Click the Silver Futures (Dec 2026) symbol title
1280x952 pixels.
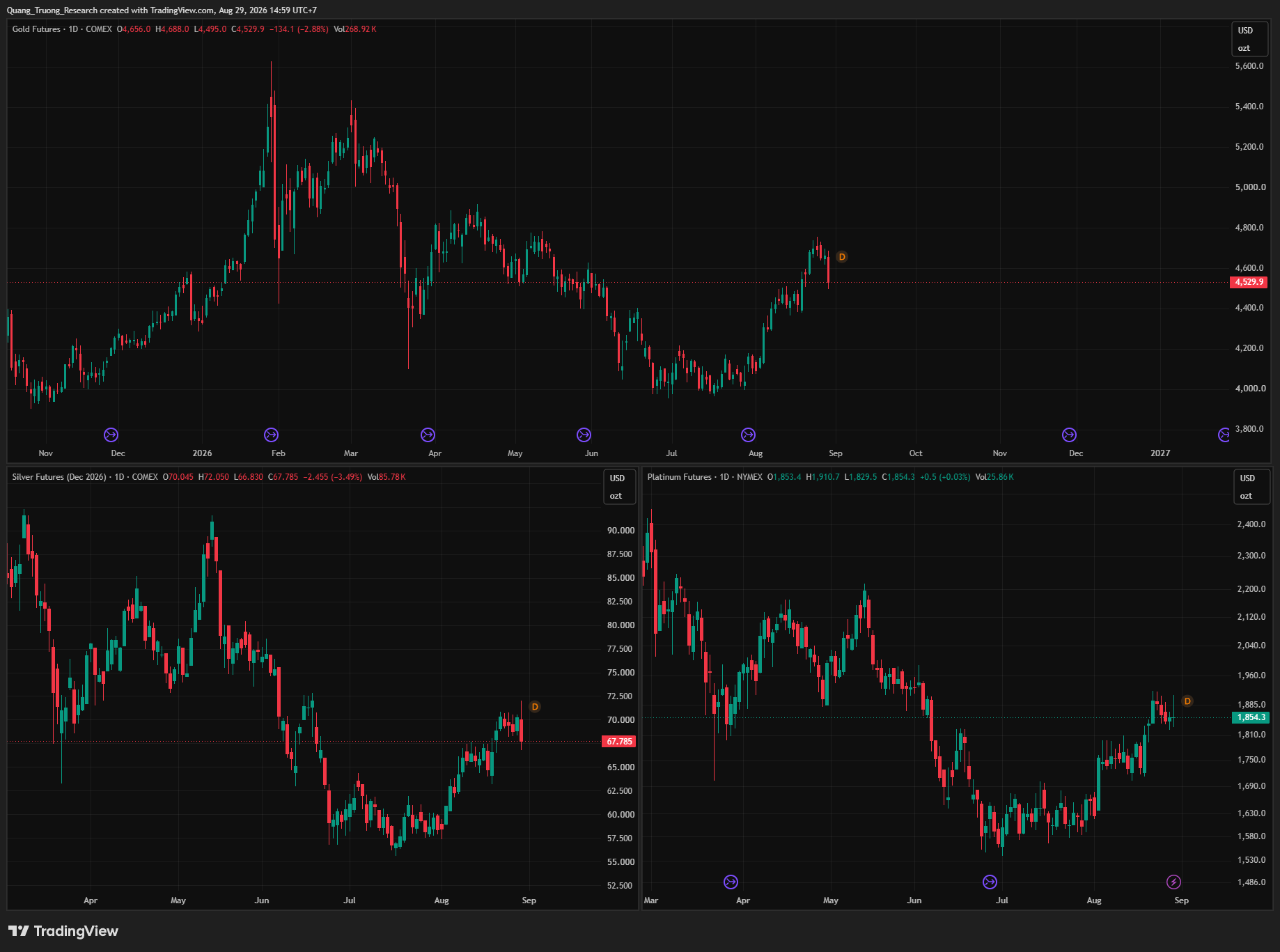59,477
